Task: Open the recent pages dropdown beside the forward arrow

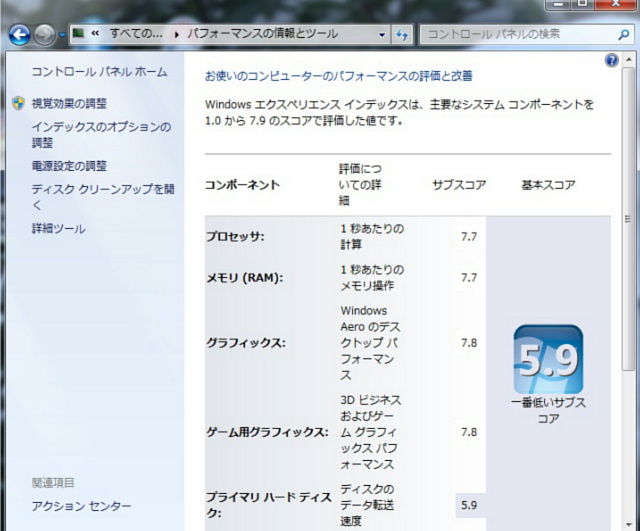Action: (62, 35)
